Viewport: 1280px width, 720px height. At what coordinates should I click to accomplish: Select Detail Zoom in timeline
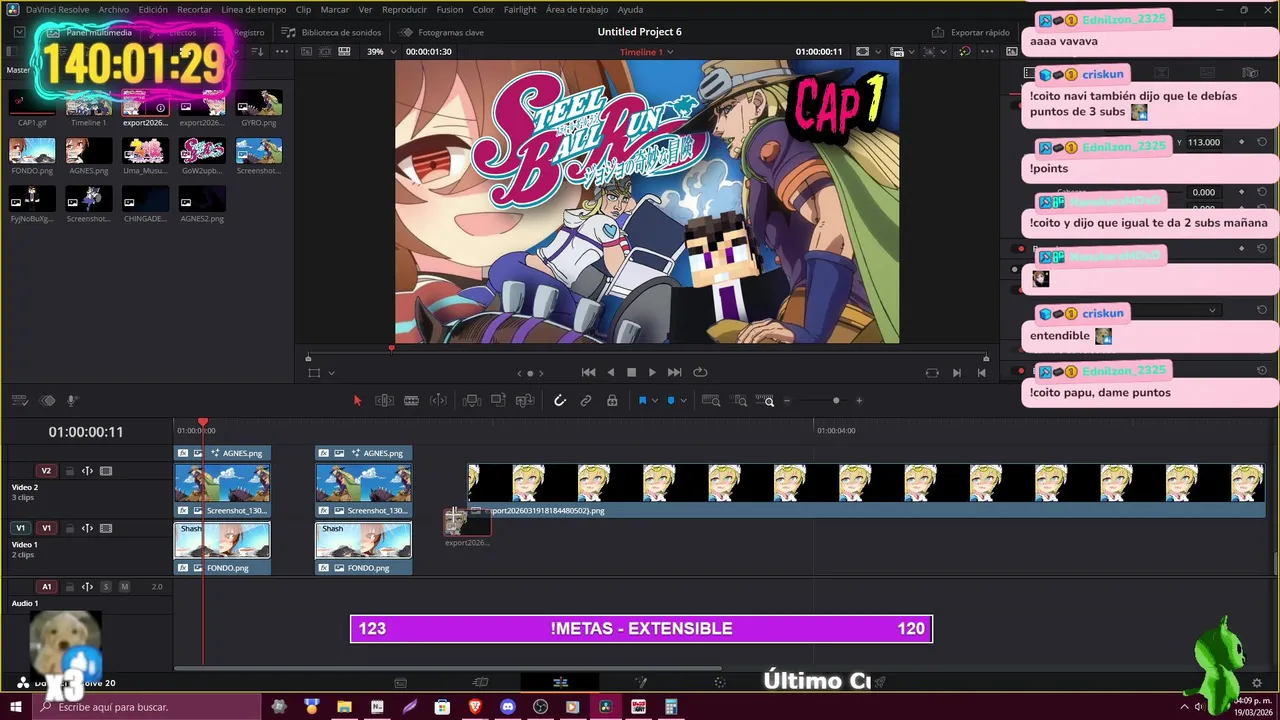click(x=740, y=401)
